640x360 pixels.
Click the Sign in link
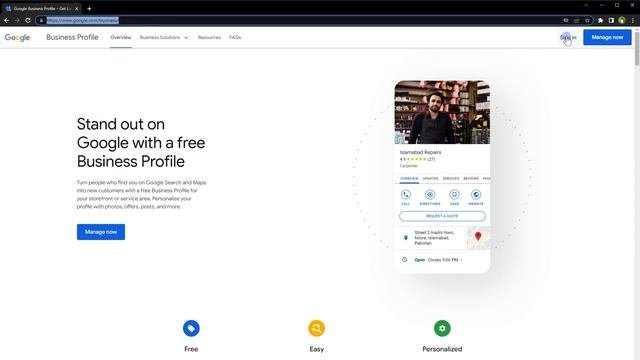point(568,37)
